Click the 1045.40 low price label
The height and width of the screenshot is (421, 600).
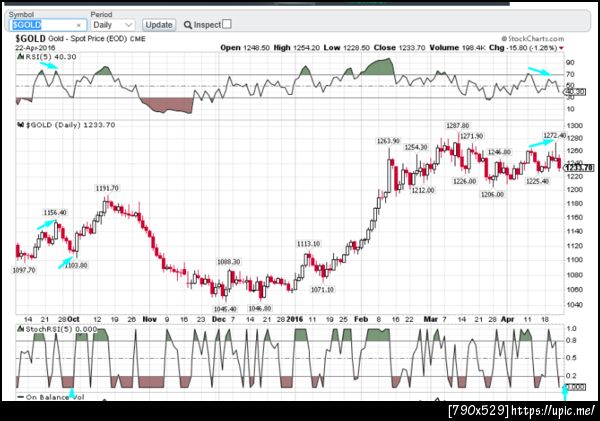coord(225,309)
